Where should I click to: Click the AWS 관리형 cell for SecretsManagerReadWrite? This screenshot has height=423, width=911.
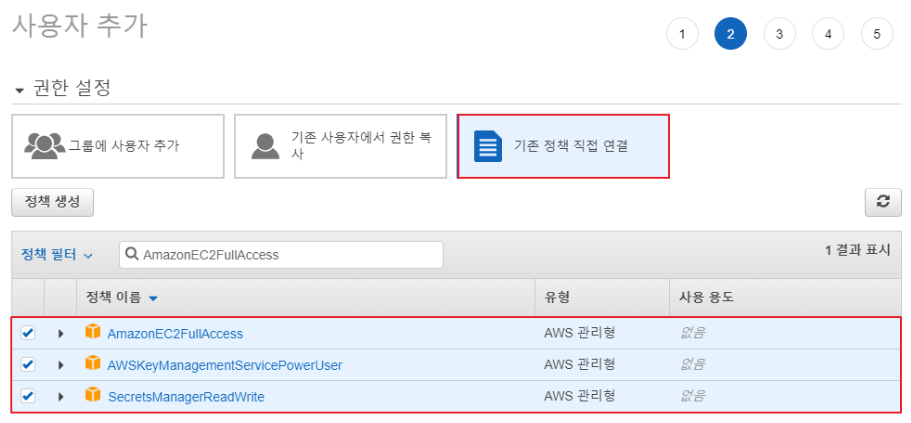click(579, 396)
